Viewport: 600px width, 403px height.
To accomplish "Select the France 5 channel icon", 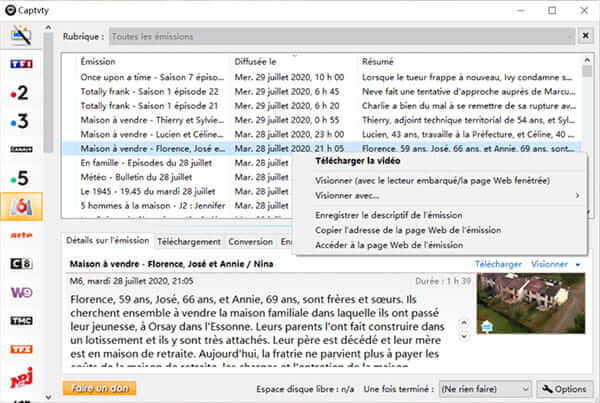I will 20,178.
